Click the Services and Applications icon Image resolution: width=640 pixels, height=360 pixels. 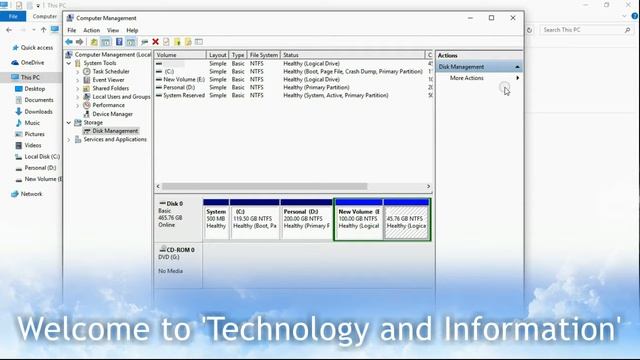[78, 140]
